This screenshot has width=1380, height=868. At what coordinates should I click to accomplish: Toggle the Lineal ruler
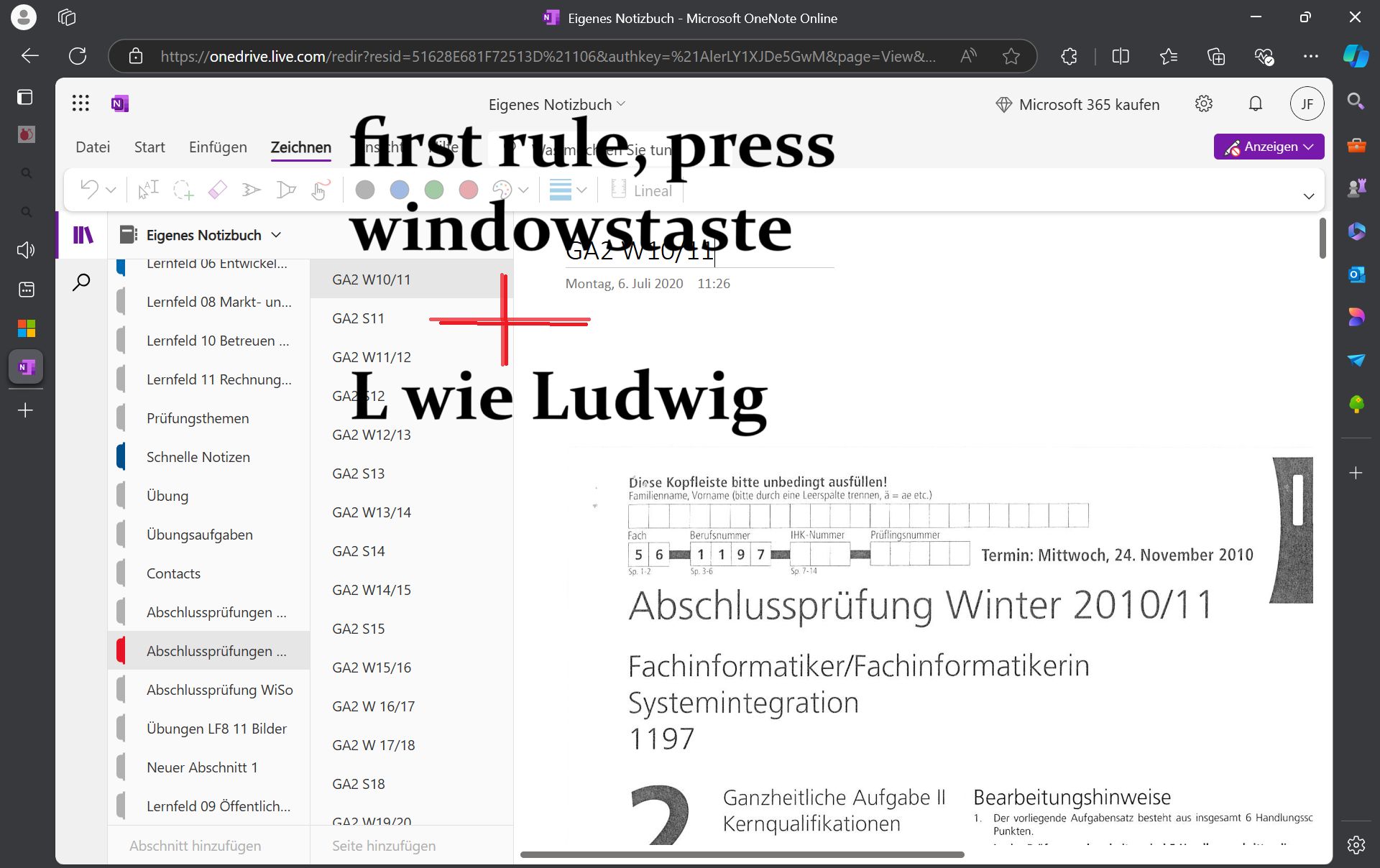coord(642,190)
